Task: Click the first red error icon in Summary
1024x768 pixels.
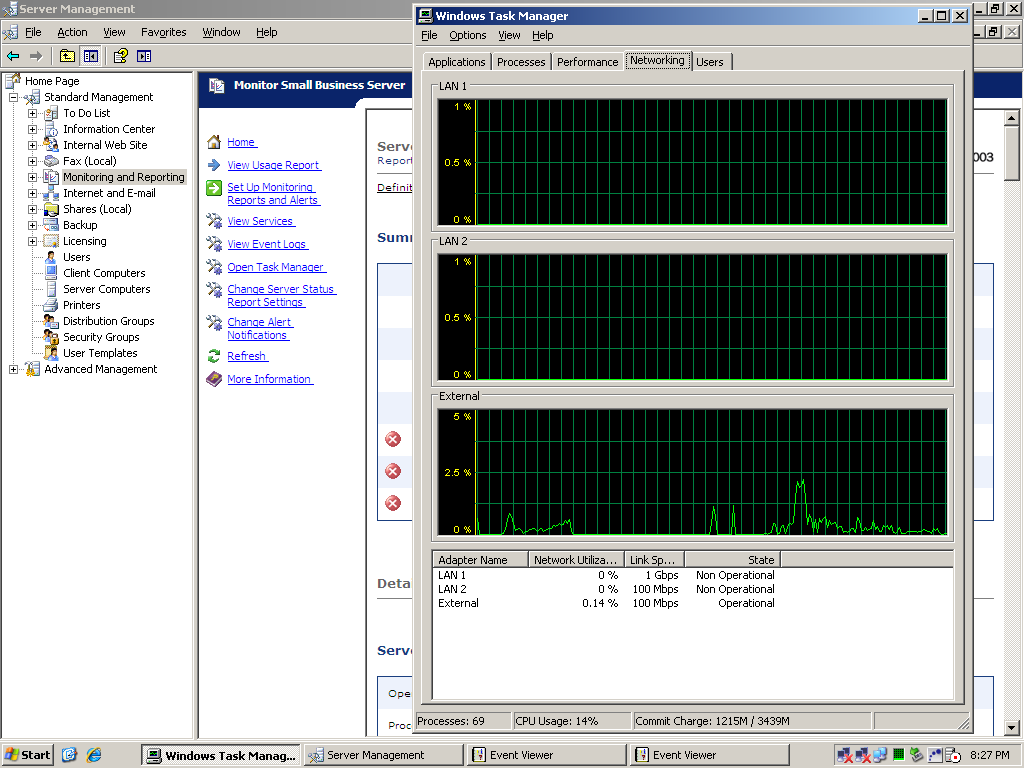Action: [392, 440]
